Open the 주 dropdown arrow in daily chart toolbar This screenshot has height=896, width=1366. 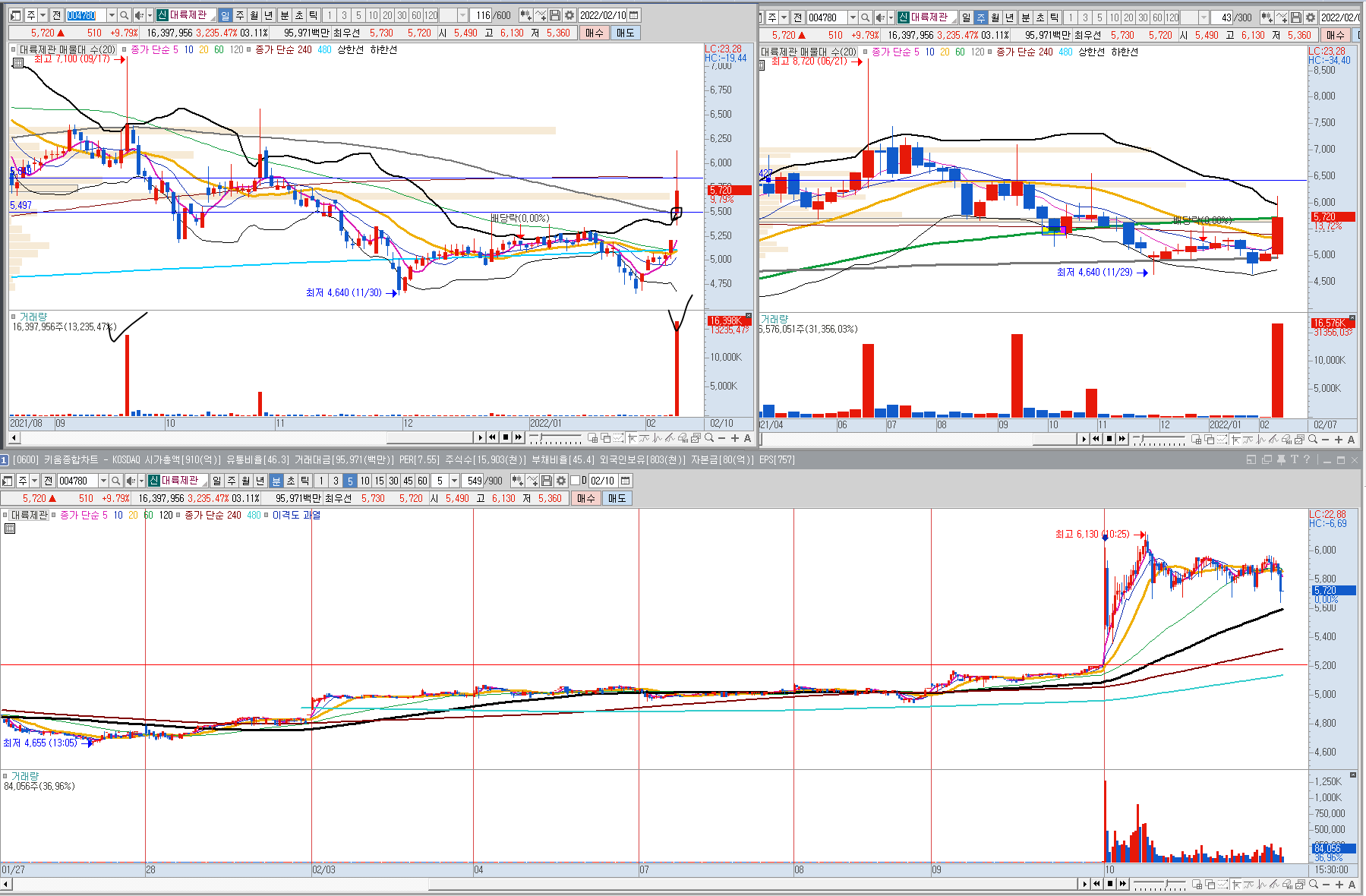pyautogui.click(x=43, y=15)
